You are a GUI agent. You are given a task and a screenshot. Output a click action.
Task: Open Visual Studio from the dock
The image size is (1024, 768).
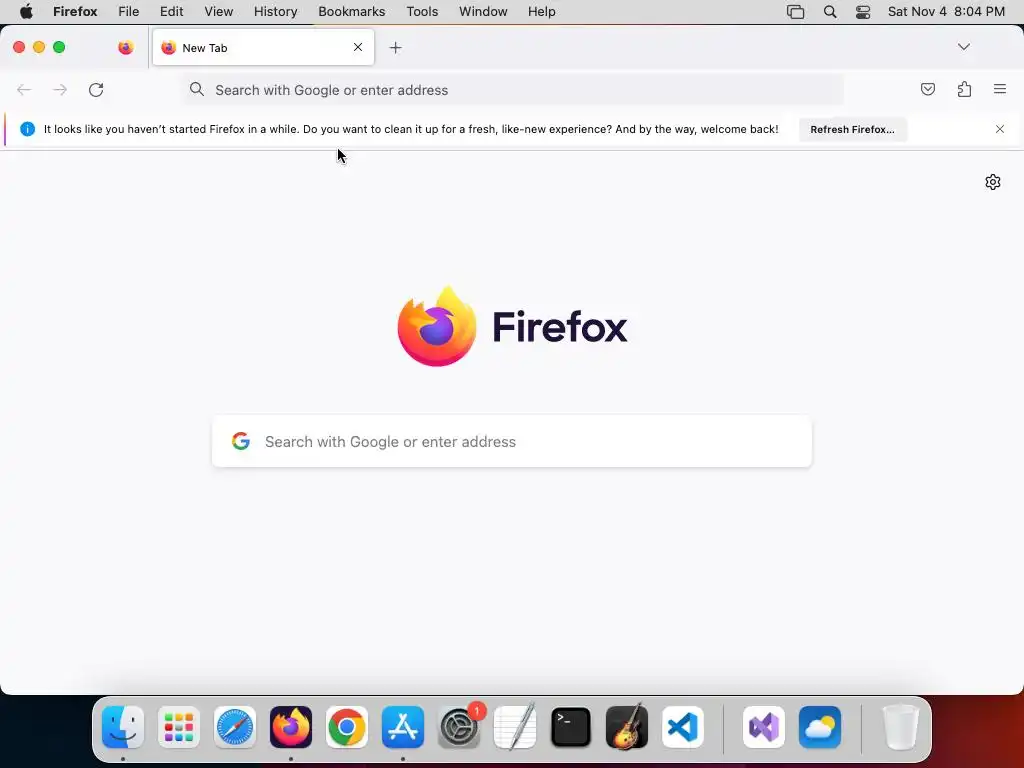(x=764, y=727)
